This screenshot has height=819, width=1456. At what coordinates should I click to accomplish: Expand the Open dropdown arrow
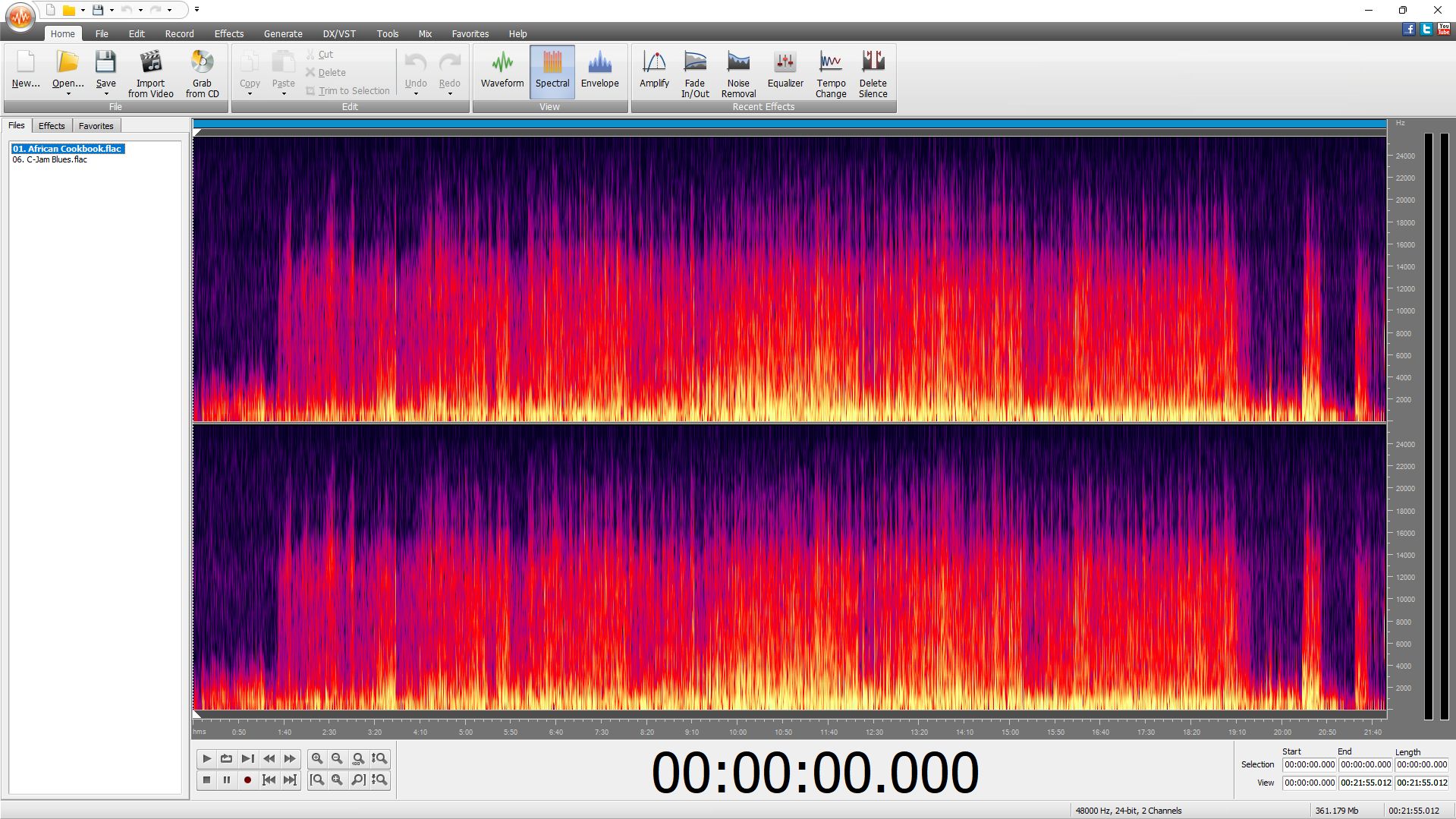[68, 94]
